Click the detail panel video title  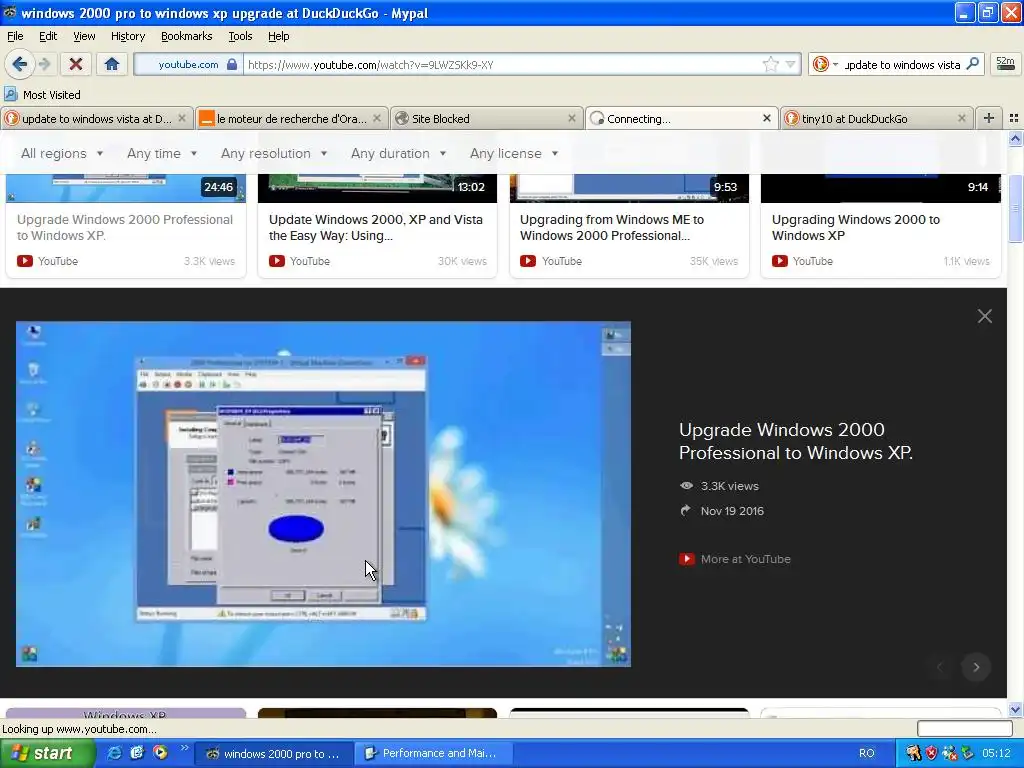click(x=795, y=441)
